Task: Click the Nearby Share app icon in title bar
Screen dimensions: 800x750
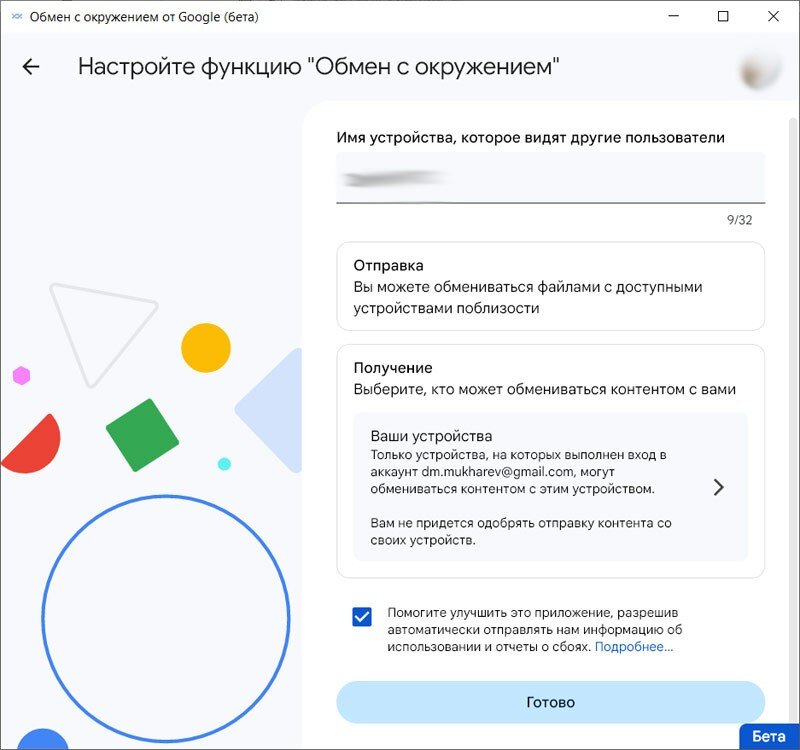Action: [17, 17]
